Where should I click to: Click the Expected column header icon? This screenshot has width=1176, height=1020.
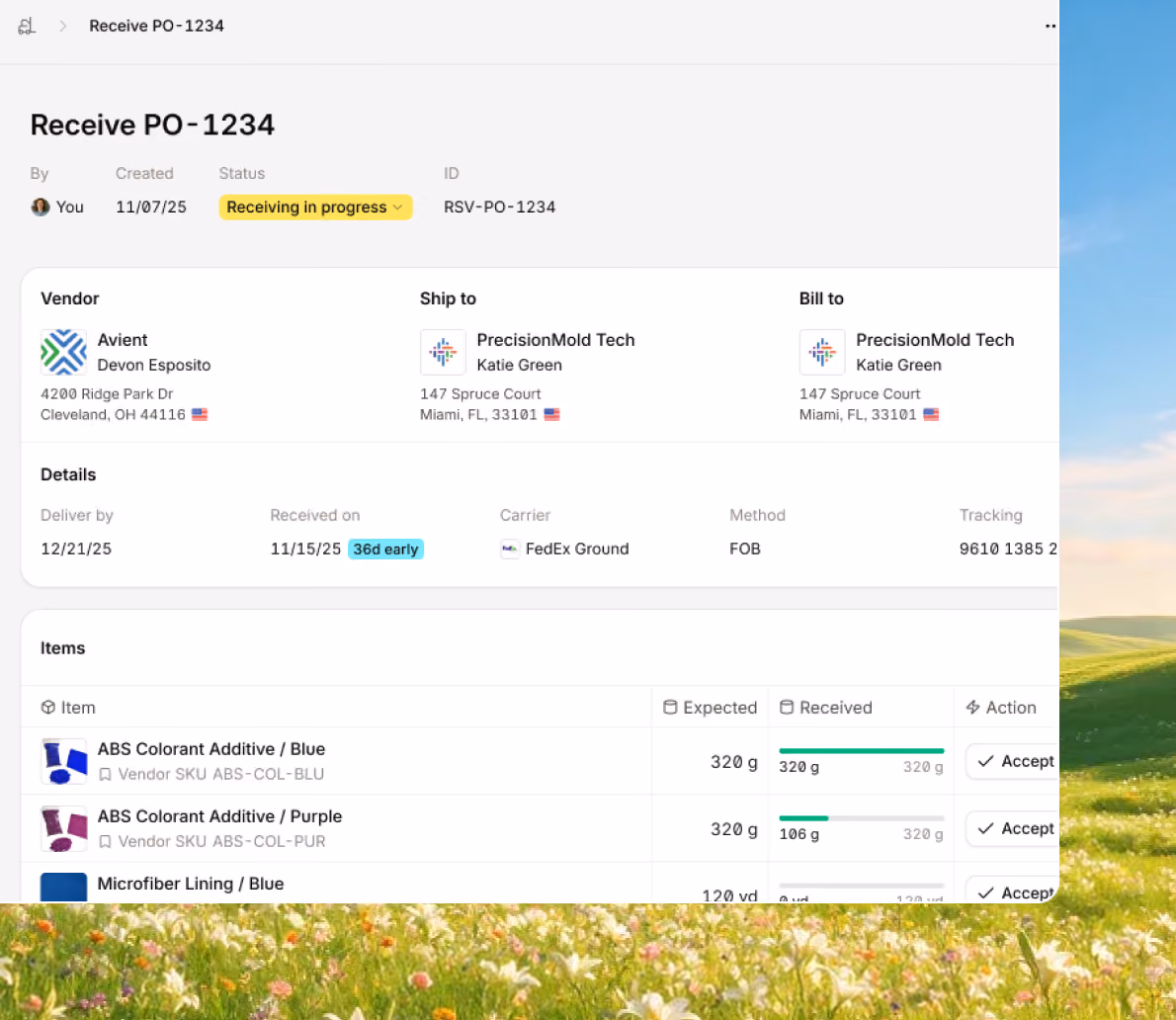pyautogui.click(x=670, y=708)
